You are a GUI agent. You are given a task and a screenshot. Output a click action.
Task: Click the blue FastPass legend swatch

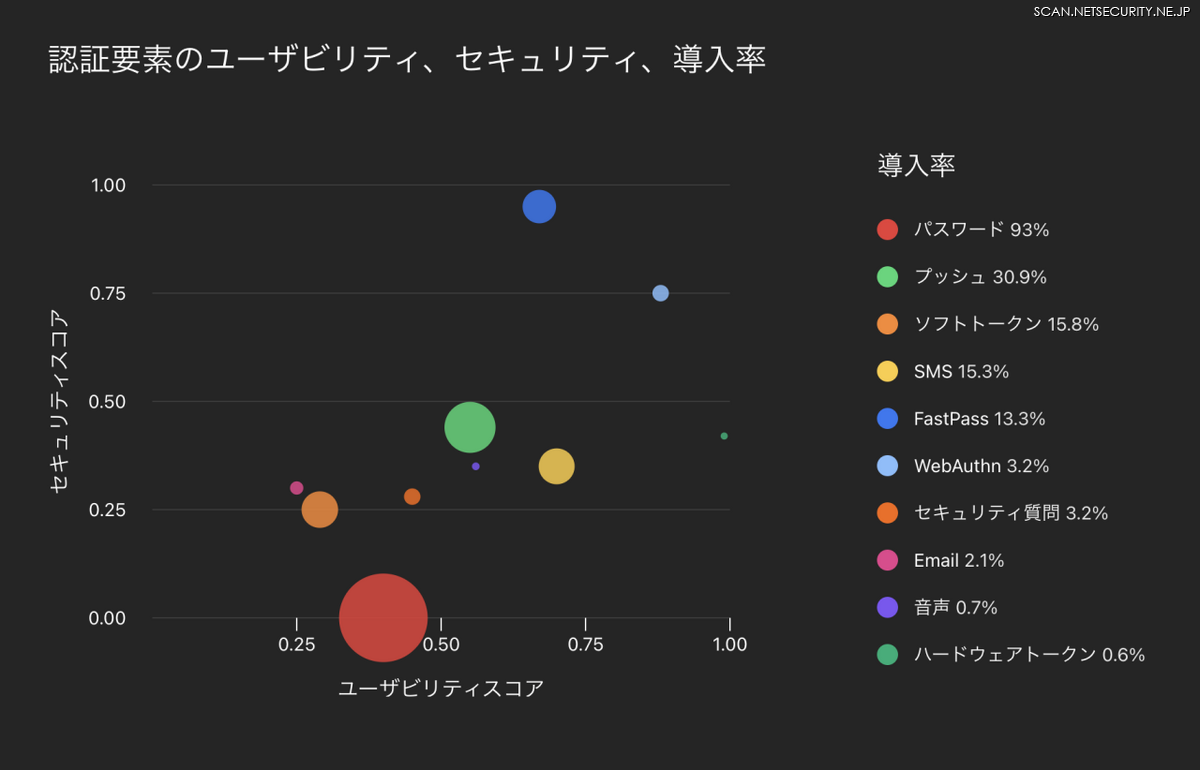(x=887, y=419)
